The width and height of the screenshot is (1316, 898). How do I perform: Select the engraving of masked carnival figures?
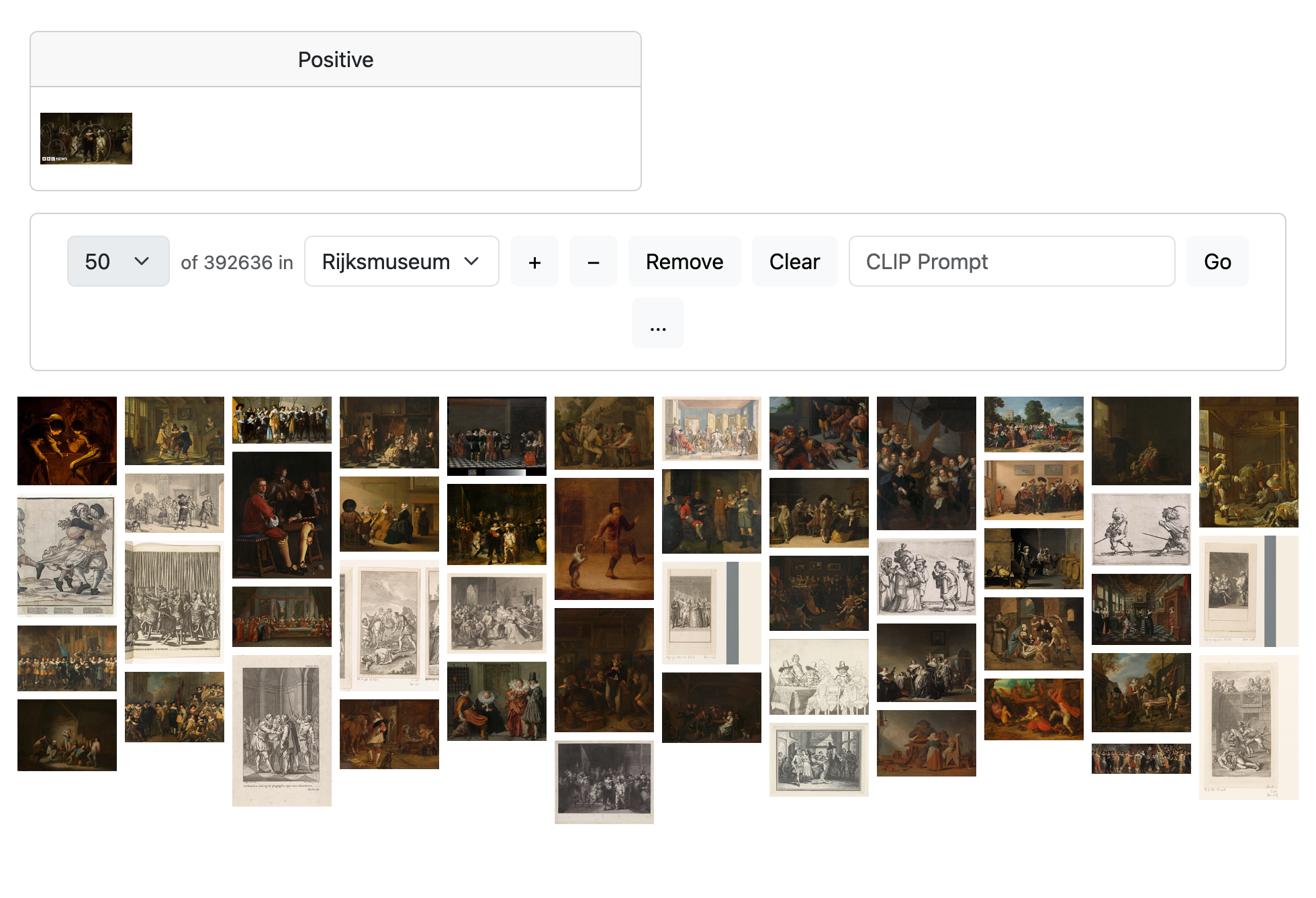pos(927,577)
